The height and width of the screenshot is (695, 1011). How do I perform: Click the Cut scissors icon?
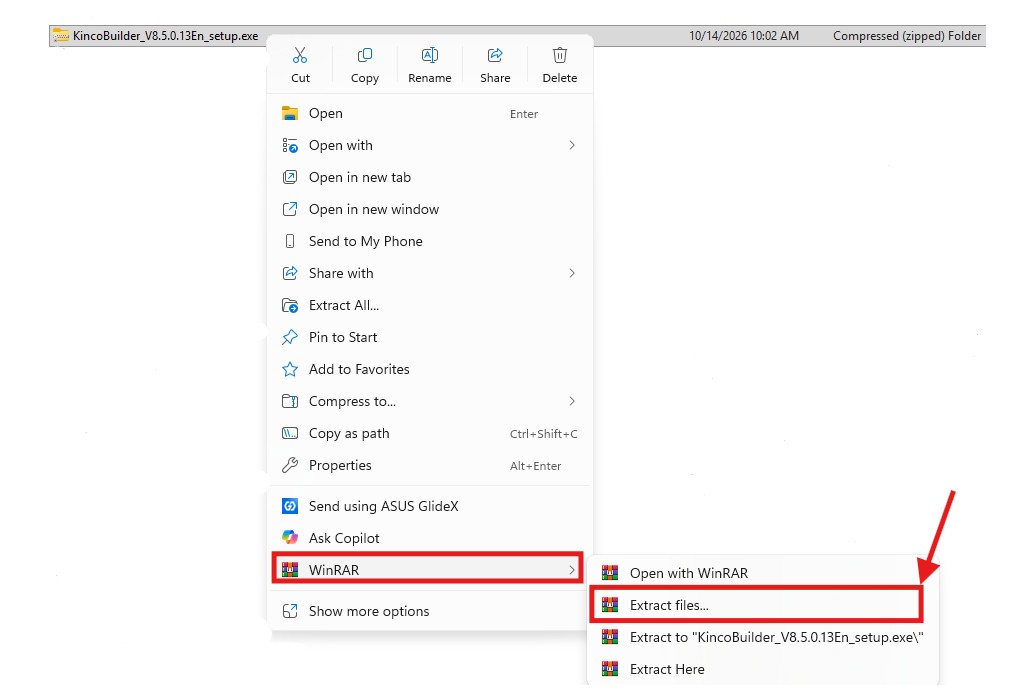click(300, 55)
